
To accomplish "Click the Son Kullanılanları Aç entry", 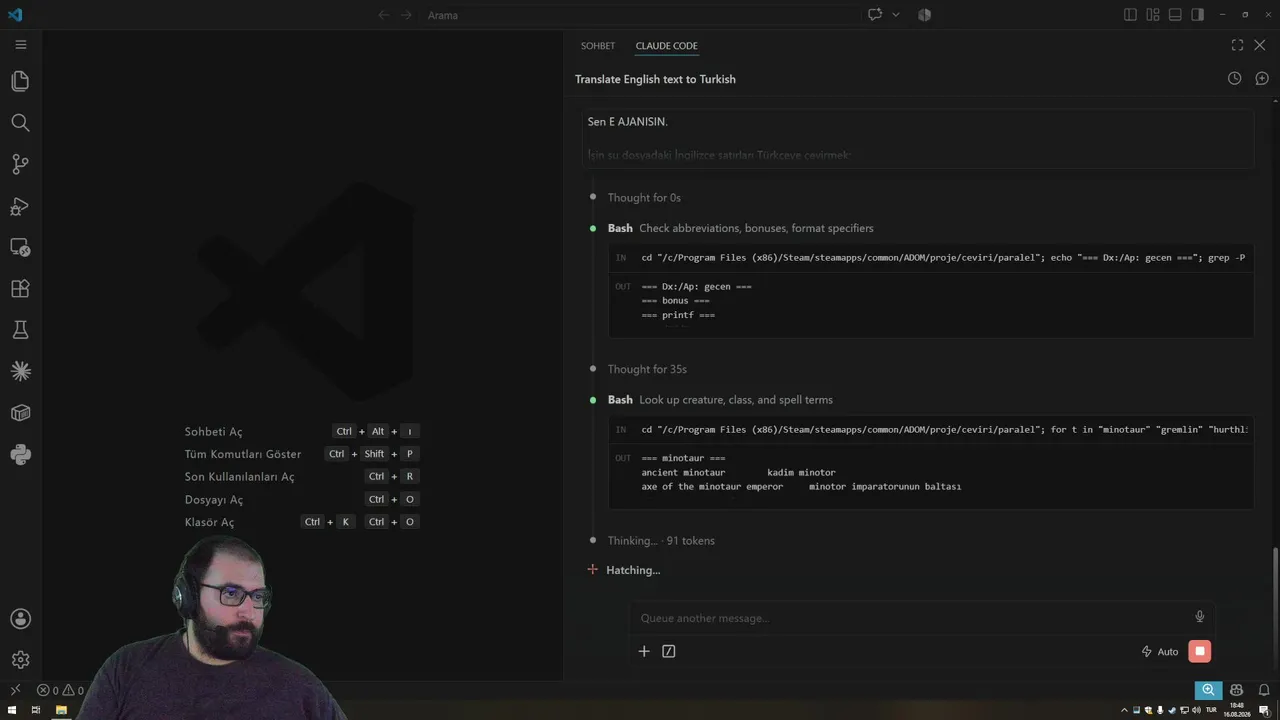I will pyautogui.click(x=301, y=477).
